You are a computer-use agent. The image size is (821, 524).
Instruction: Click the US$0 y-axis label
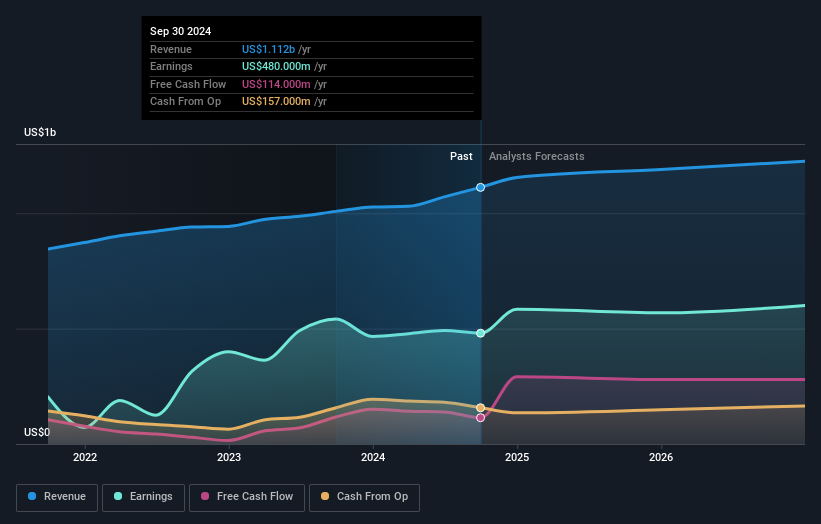pos(37,432)
